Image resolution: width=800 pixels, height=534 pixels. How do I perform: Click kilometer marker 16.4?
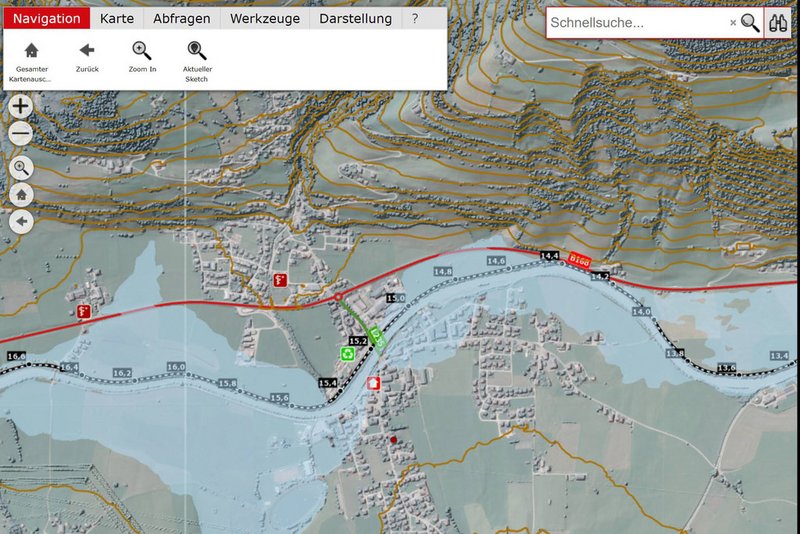coord(69,367)
